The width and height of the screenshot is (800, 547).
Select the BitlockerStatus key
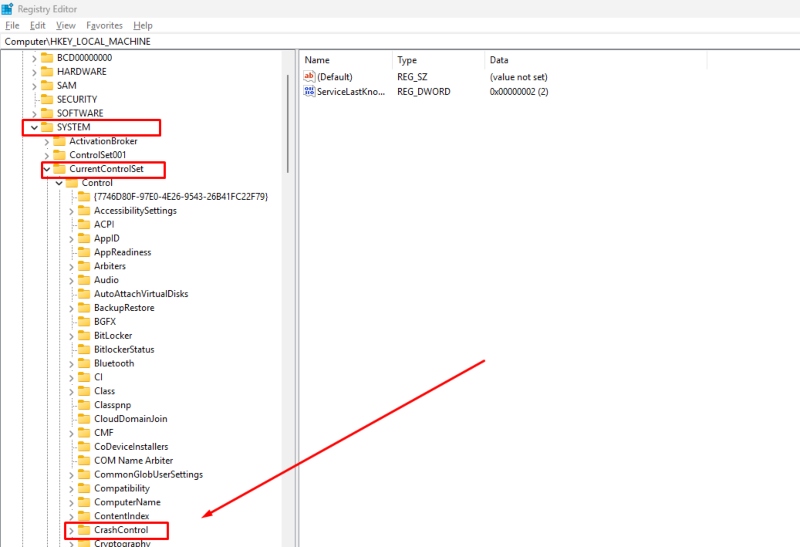pos(124,349)
